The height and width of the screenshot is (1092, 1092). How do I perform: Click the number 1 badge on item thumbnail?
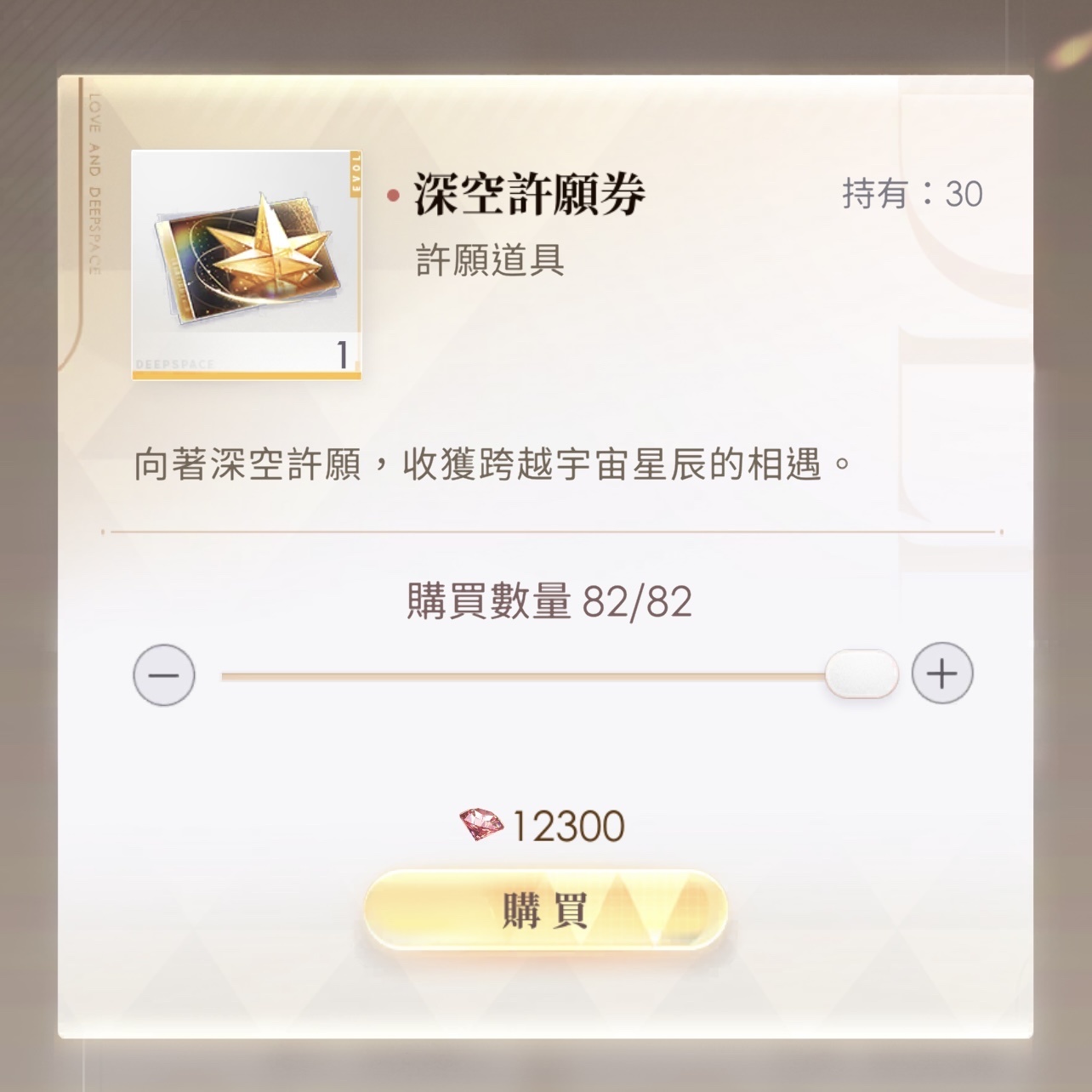[343, 355]
